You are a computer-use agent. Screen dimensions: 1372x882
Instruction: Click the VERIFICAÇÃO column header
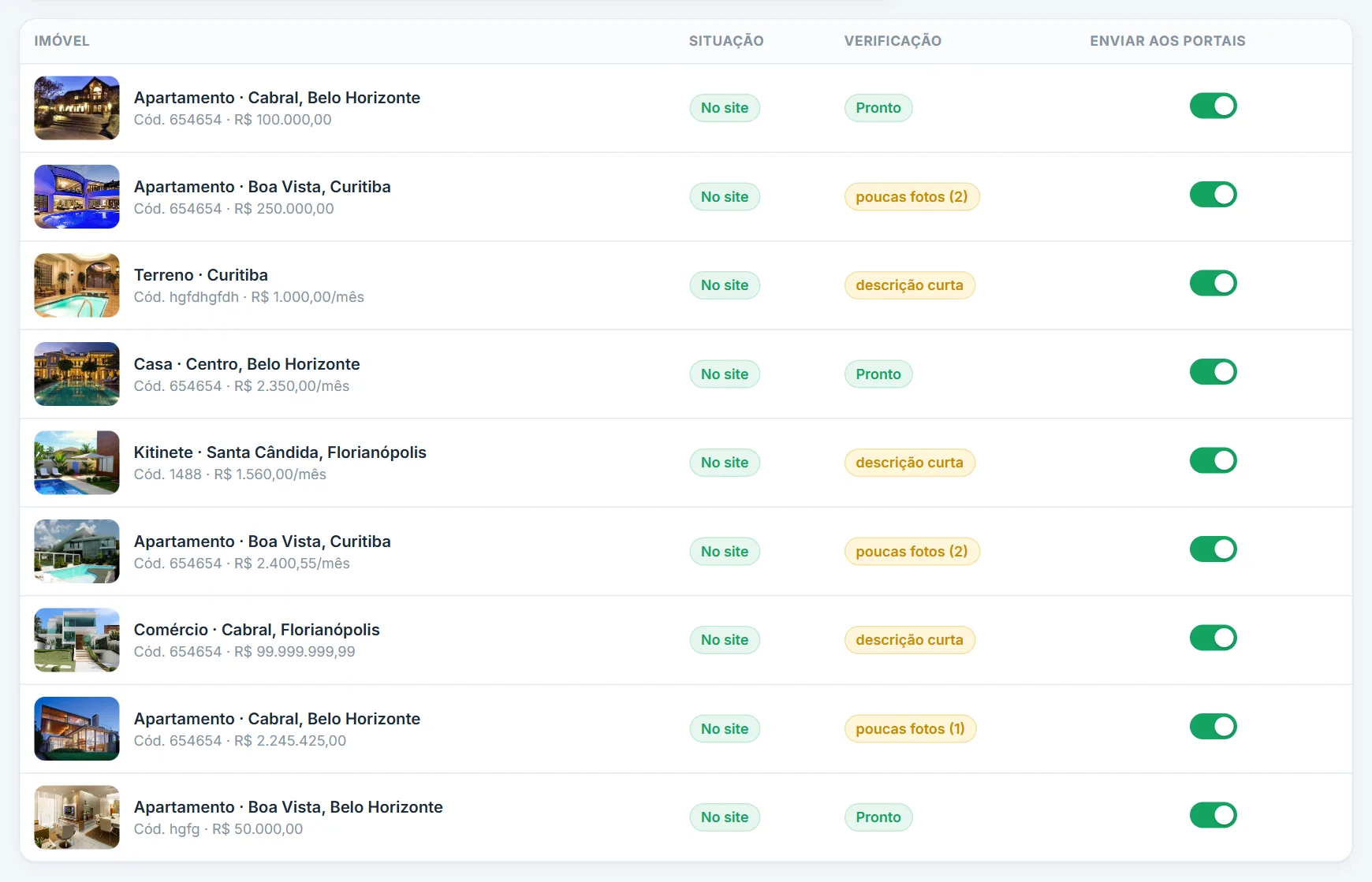point(893,41)
